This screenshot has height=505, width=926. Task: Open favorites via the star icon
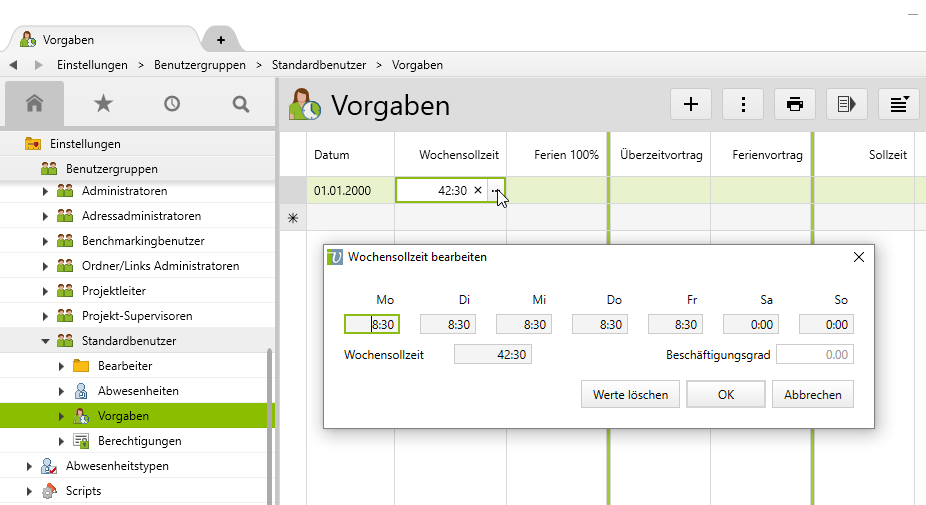click(103, 103)
